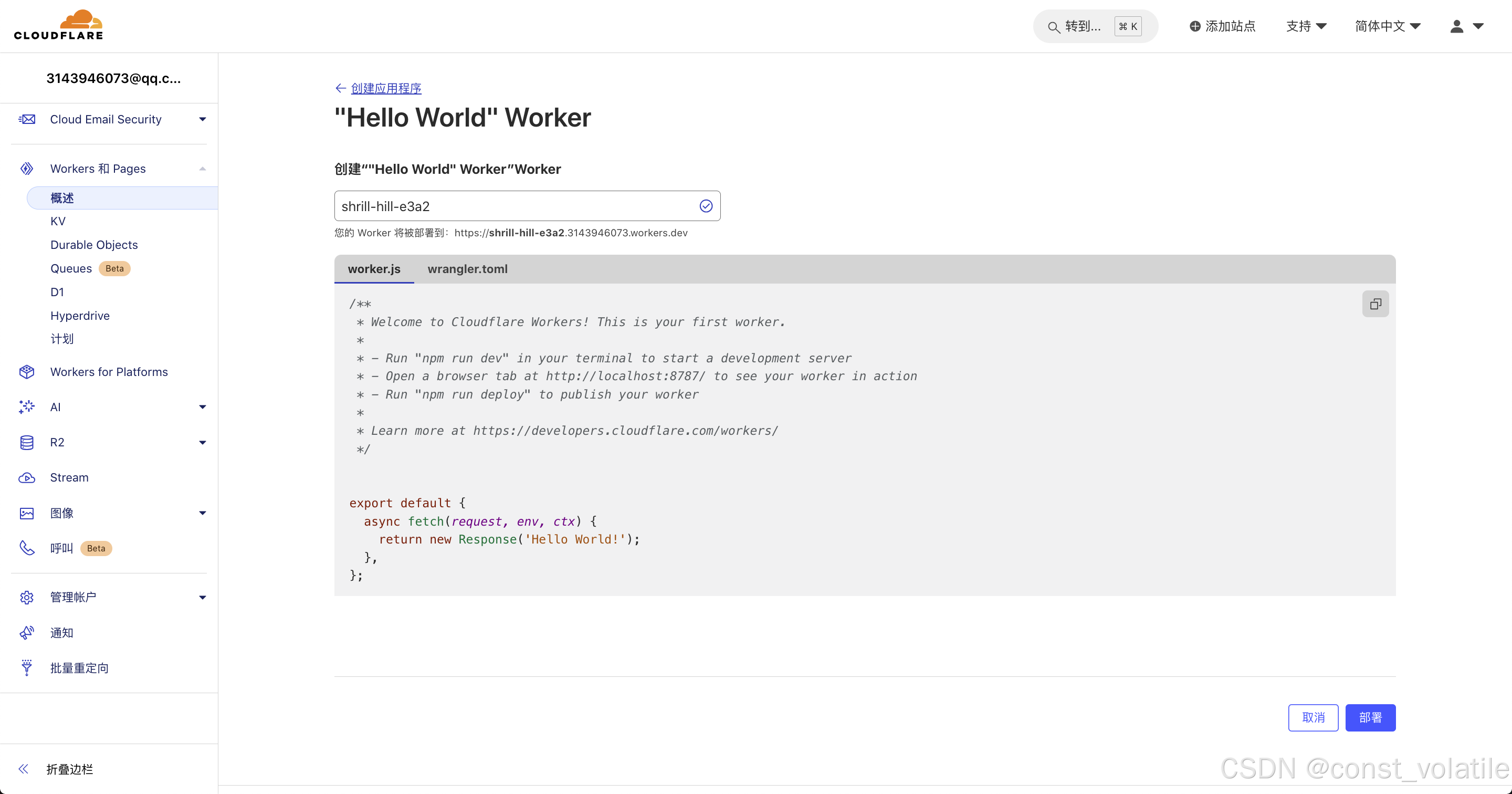Open Workers for Platforms via its sidebar icon
This screenshot has height=794, width=1512.
pyautogui.click(x=27, y=372)
